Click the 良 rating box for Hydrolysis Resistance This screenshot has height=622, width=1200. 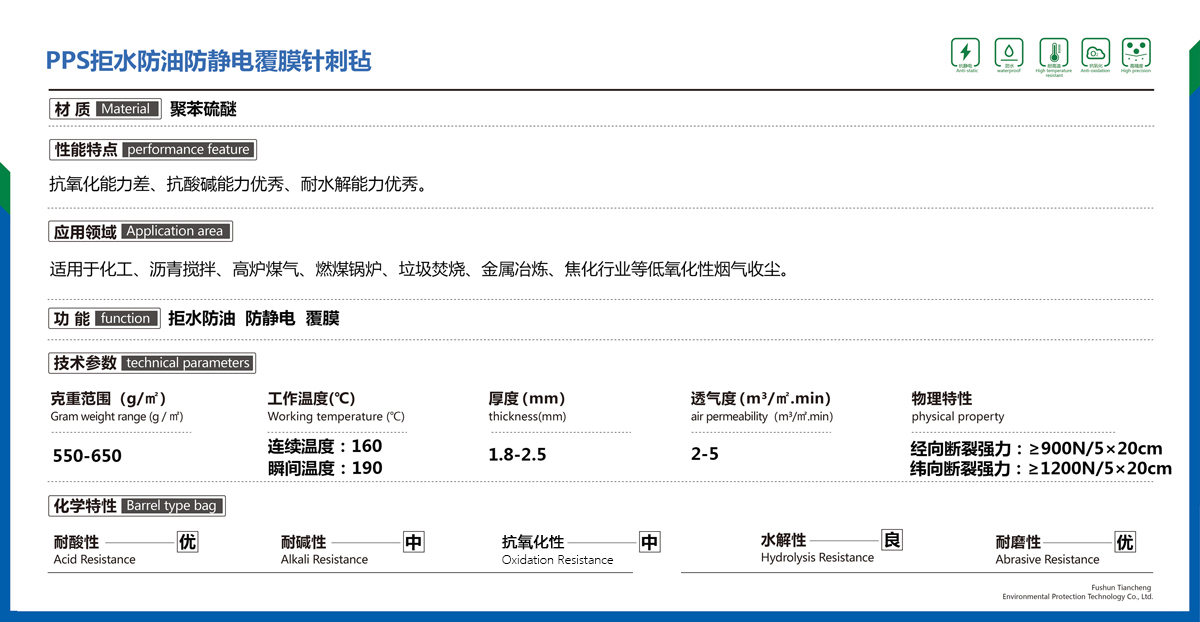892,540
